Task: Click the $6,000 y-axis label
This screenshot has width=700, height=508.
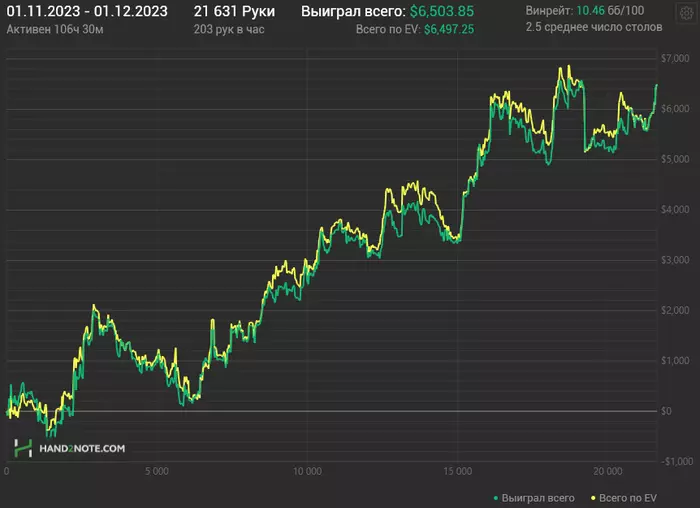Action: [x=675, y=108]
